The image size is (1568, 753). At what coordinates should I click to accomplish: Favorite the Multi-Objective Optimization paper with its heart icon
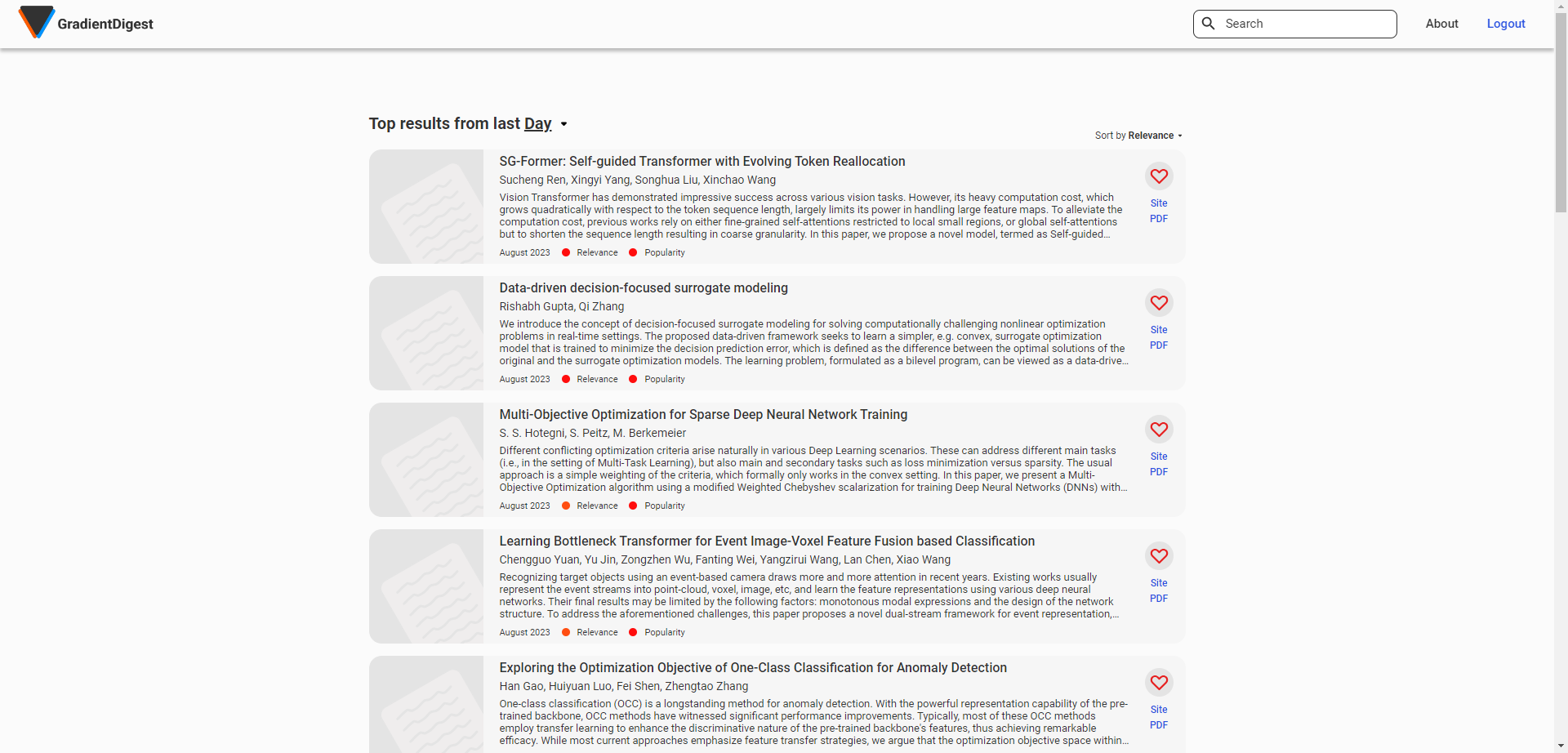click(1159, 429)
